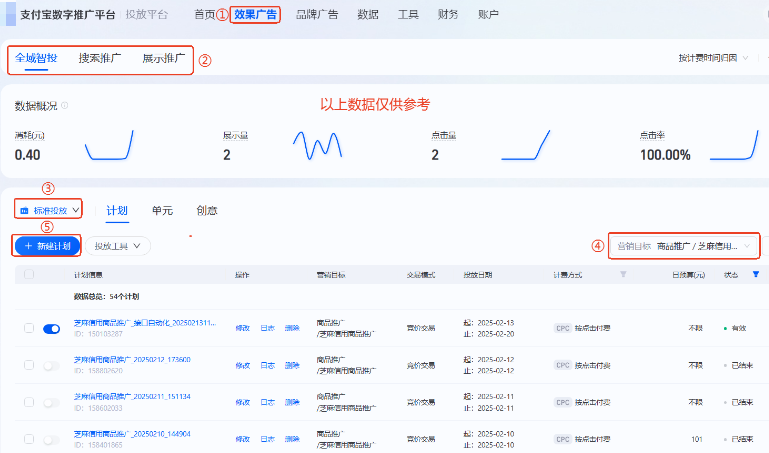Click 删除 for plan 20250210_144904
The width and height of the screenshot is (769, 453).
pyautogui.click(x=292, y=439)
